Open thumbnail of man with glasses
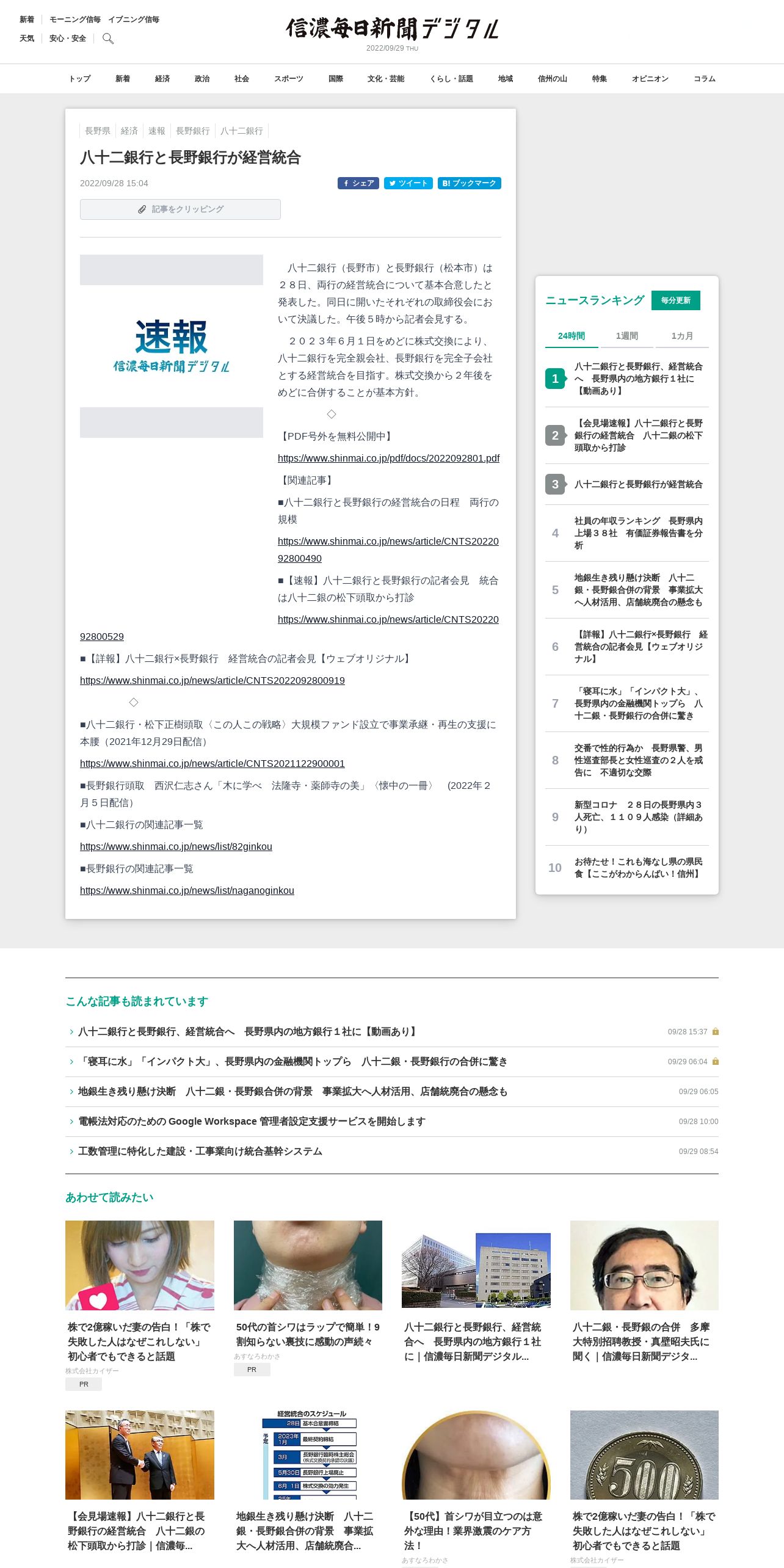 (644, 1265)
